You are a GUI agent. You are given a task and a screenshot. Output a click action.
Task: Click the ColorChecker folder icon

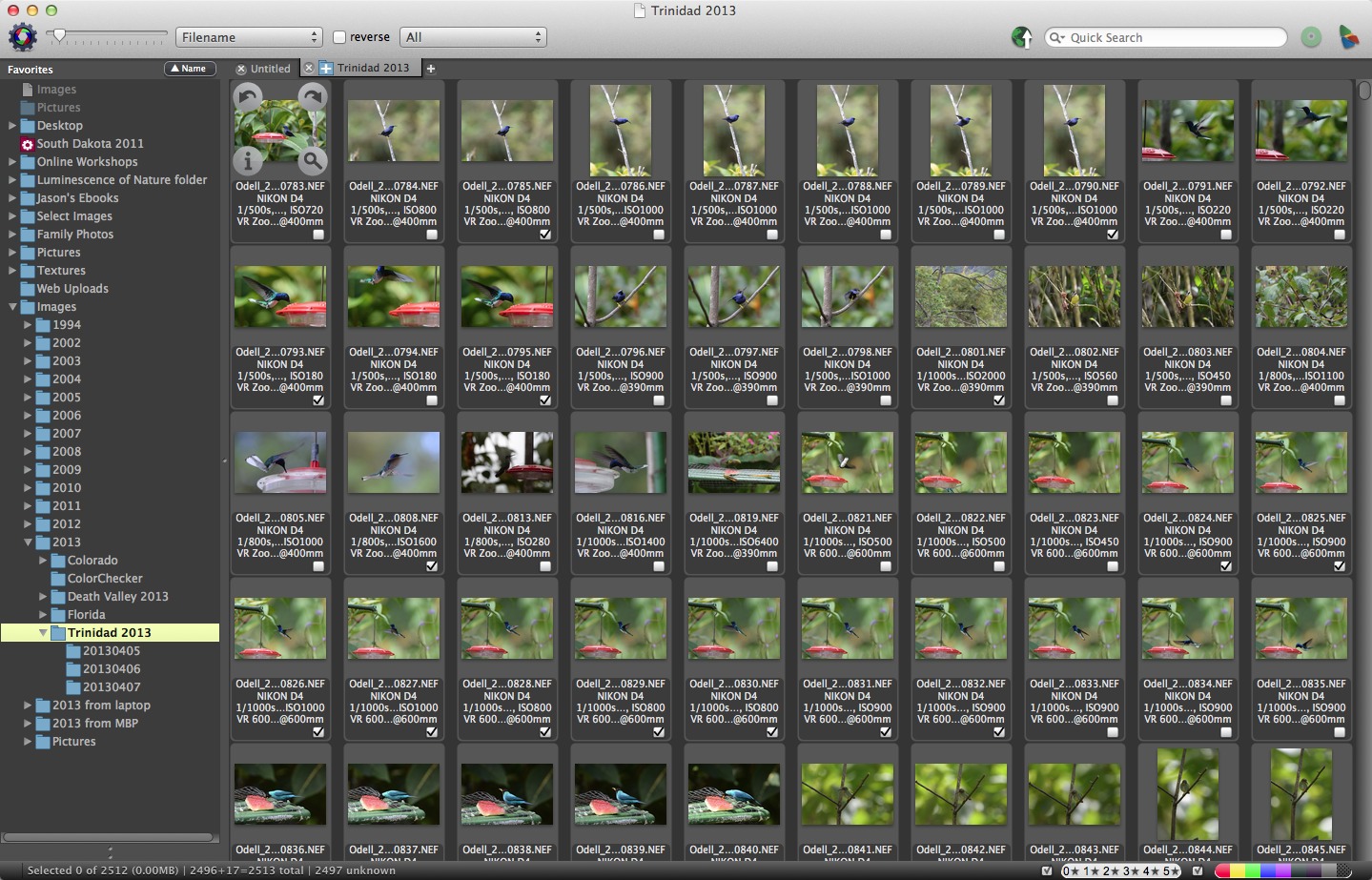(58, 579)
